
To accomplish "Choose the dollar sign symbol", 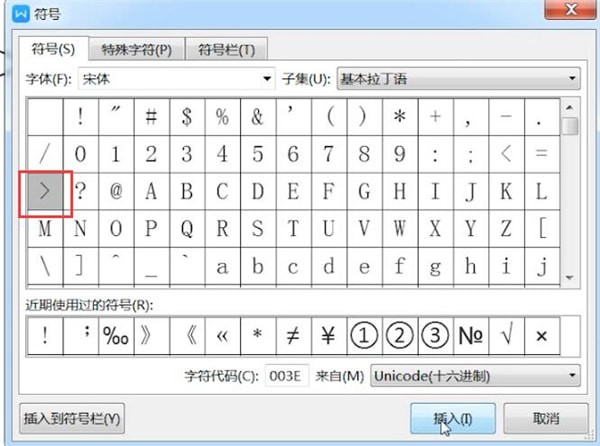I will pos(186,116).
